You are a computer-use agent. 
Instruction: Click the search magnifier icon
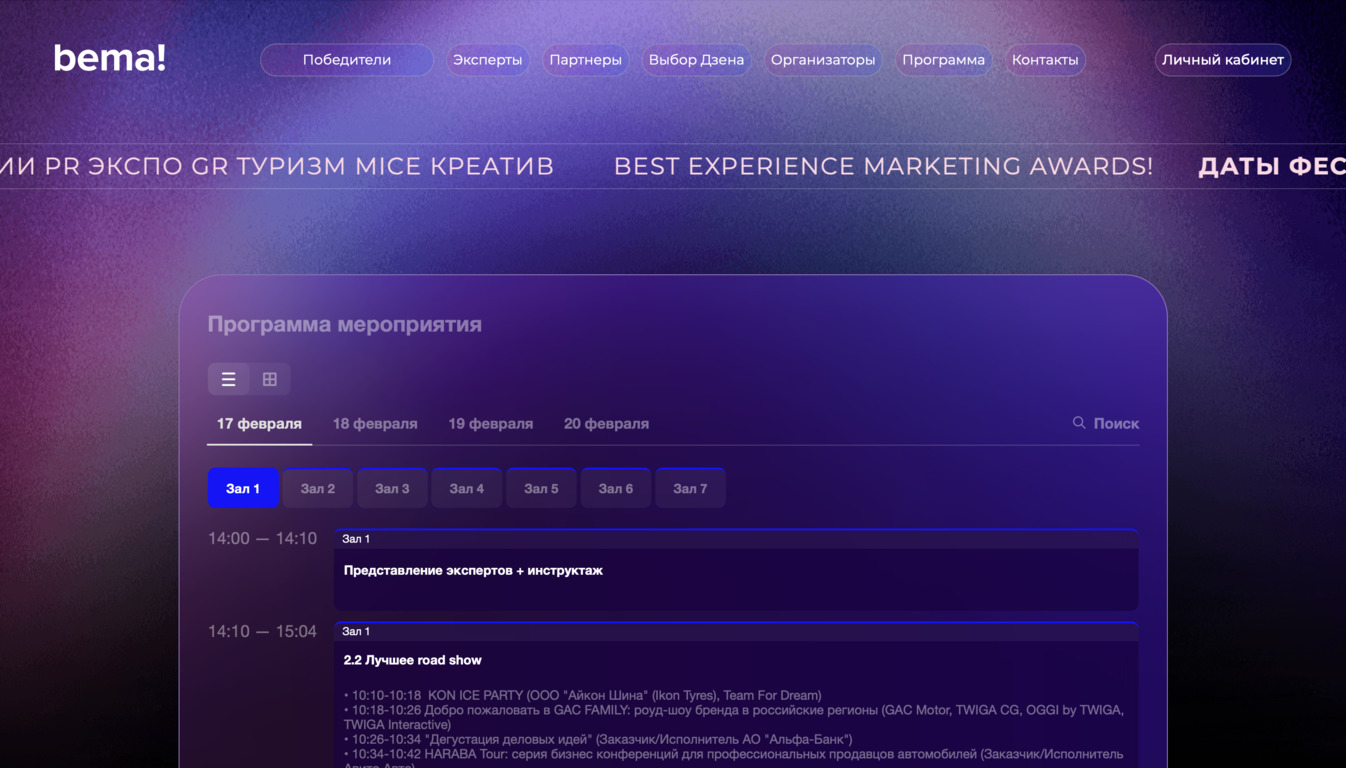1079,423
